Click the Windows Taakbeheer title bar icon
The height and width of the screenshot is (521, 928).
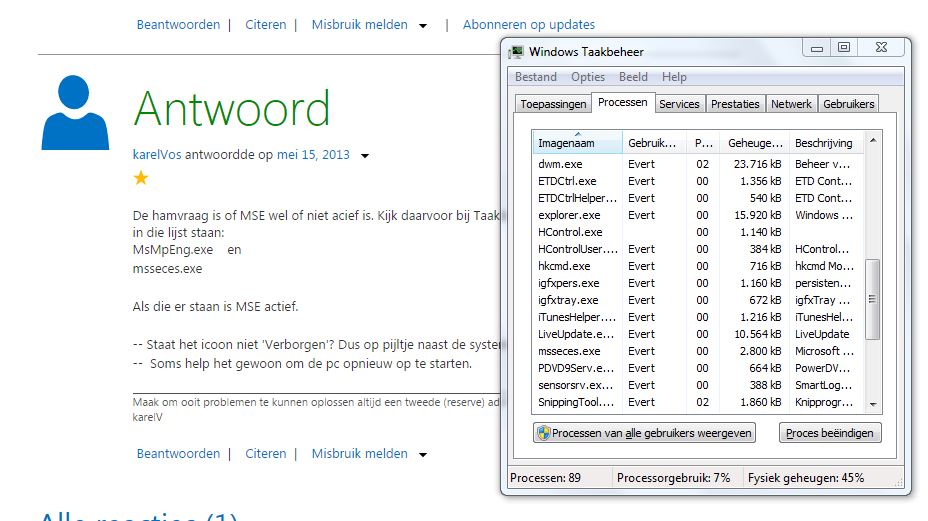[517, 52]
